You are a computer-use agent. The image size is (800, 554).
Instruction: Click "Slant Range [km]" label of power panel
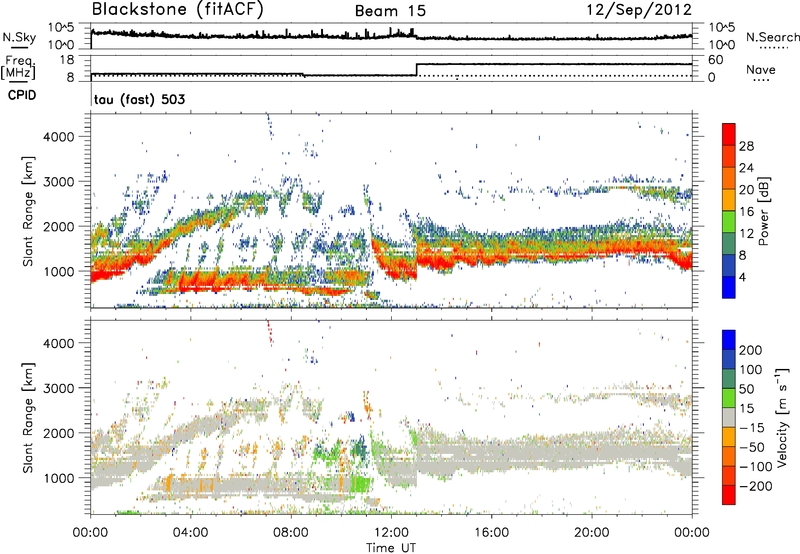click(x=28, y=211)
